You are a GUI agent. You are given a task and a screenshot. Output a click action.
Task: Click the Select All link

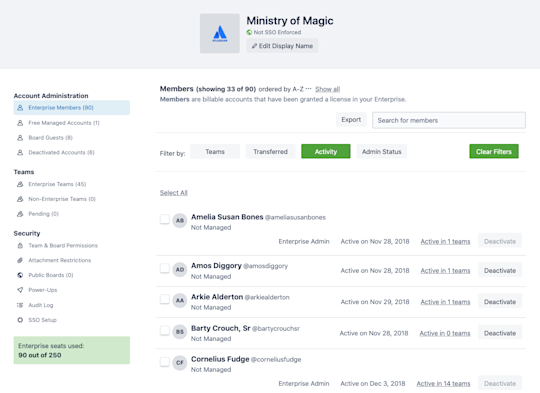click(174, 193)
